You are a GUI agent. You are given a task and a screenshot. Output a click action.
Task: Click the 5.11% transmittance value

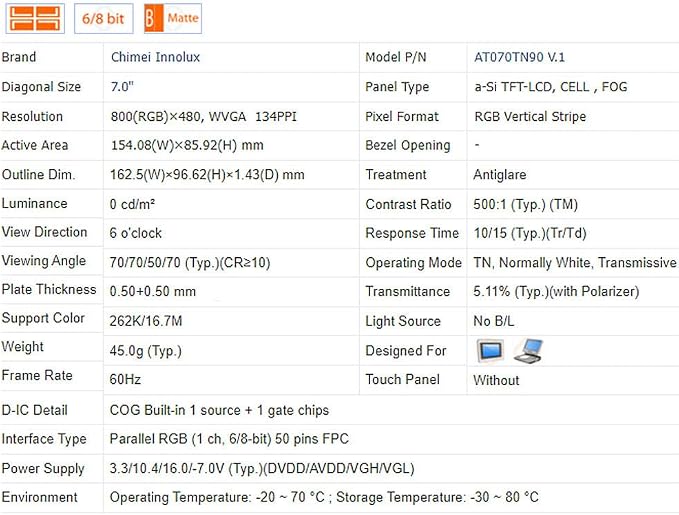(556, 291)
